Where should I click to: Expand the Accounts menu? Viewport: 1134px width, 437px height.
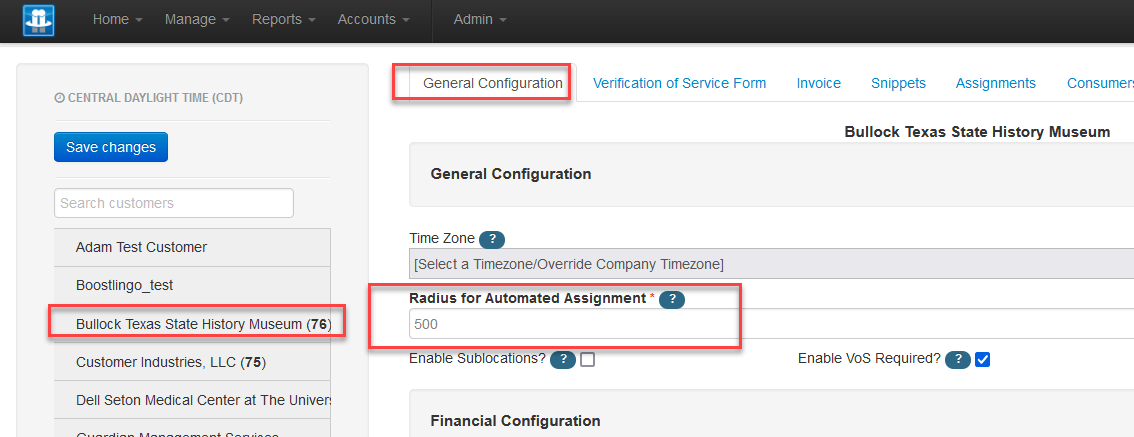[373, 20]
